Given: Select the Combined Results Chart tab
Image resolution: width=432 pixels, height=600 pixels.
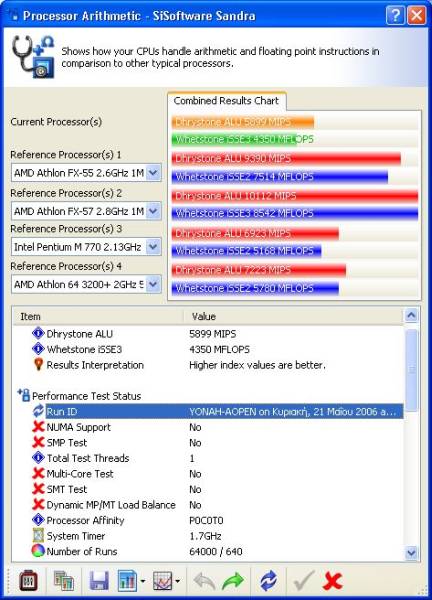Looking at the screenshot, I should click(x=226, y=101).
